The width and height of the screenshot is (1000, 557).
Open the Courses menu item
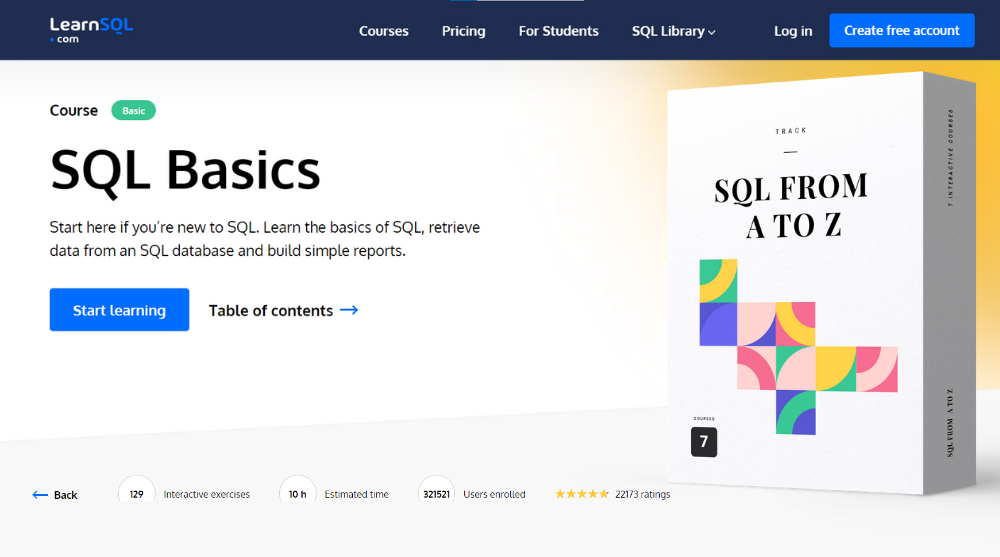click(383, 31)
